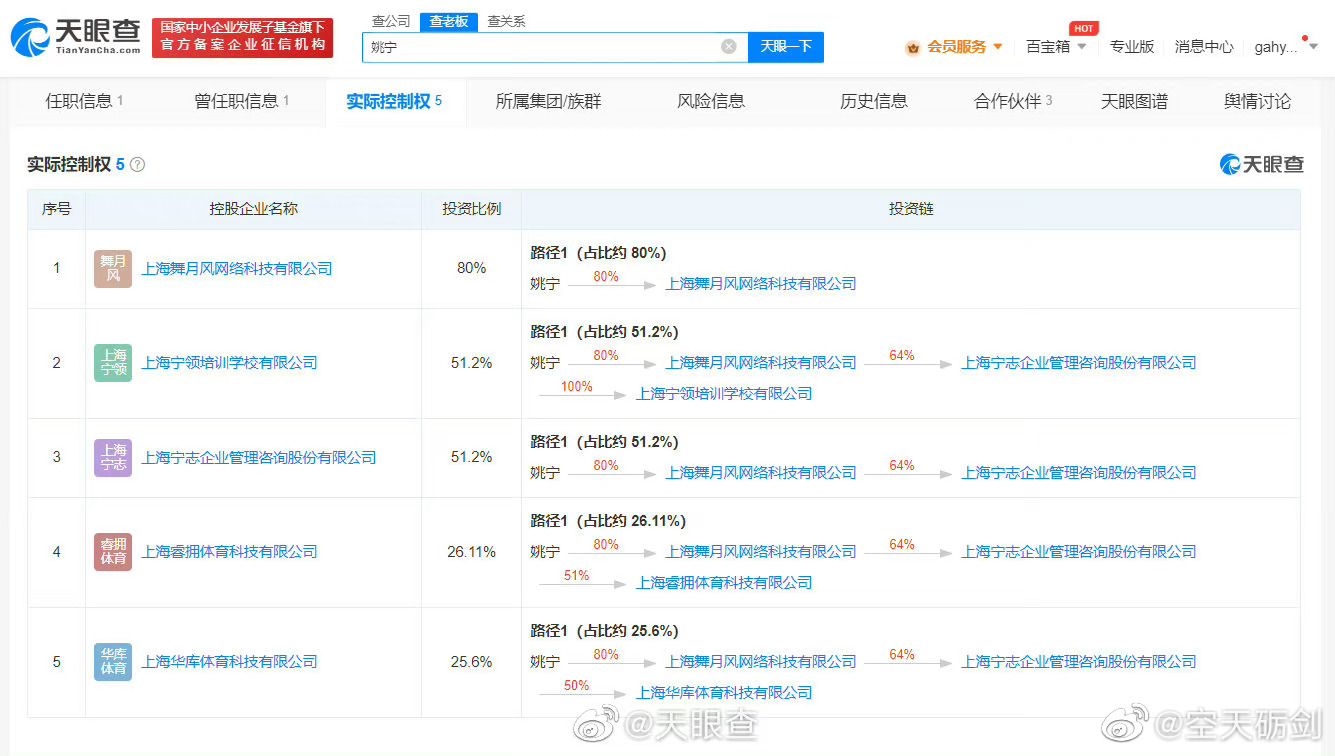Click the 投资比例 column header

pos(471,210)
